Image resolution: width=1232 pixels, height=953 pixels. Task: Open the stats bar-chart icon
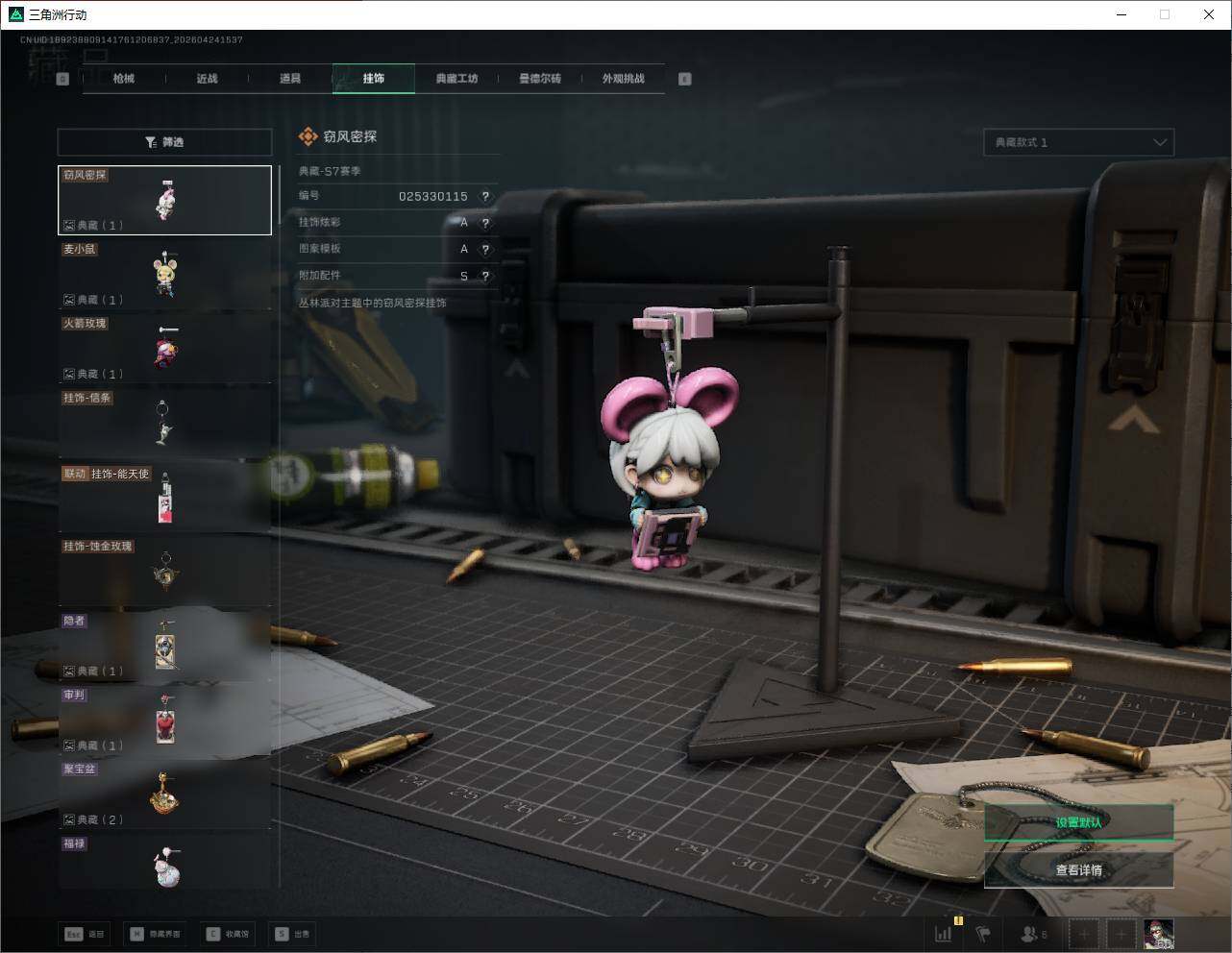[x=945, y=933]
